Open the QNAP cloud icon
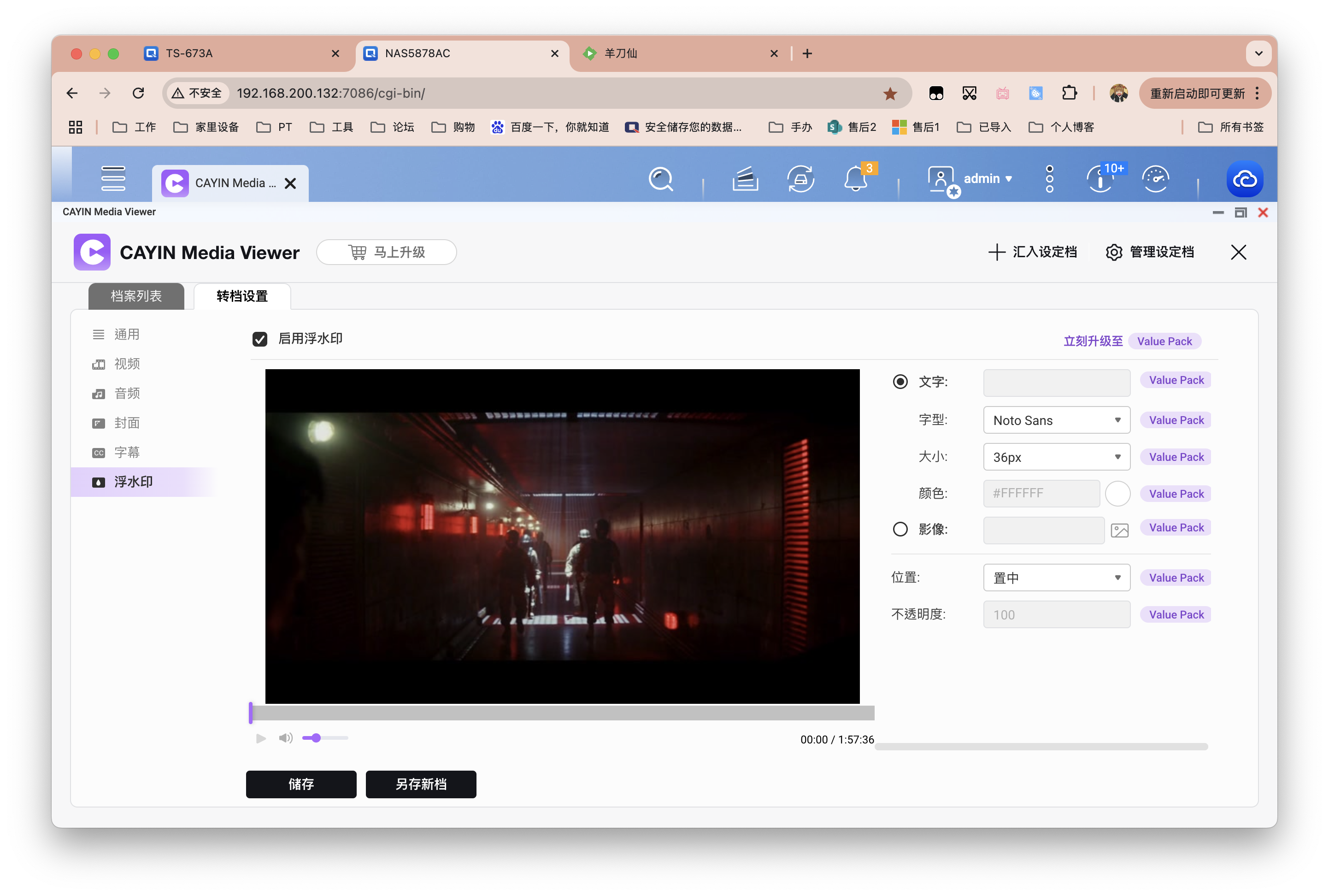 1244,179
